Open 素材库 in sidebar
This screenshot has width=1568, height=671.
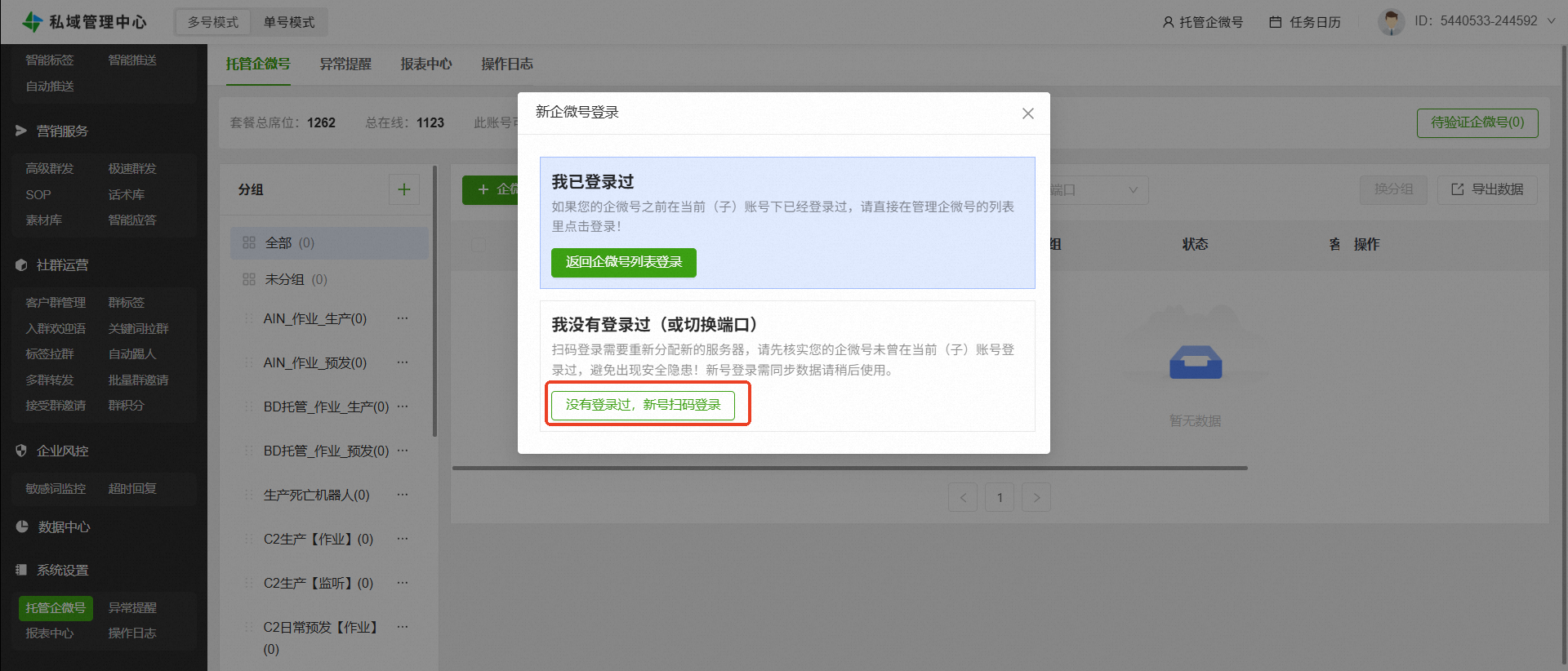coord(44,220)
